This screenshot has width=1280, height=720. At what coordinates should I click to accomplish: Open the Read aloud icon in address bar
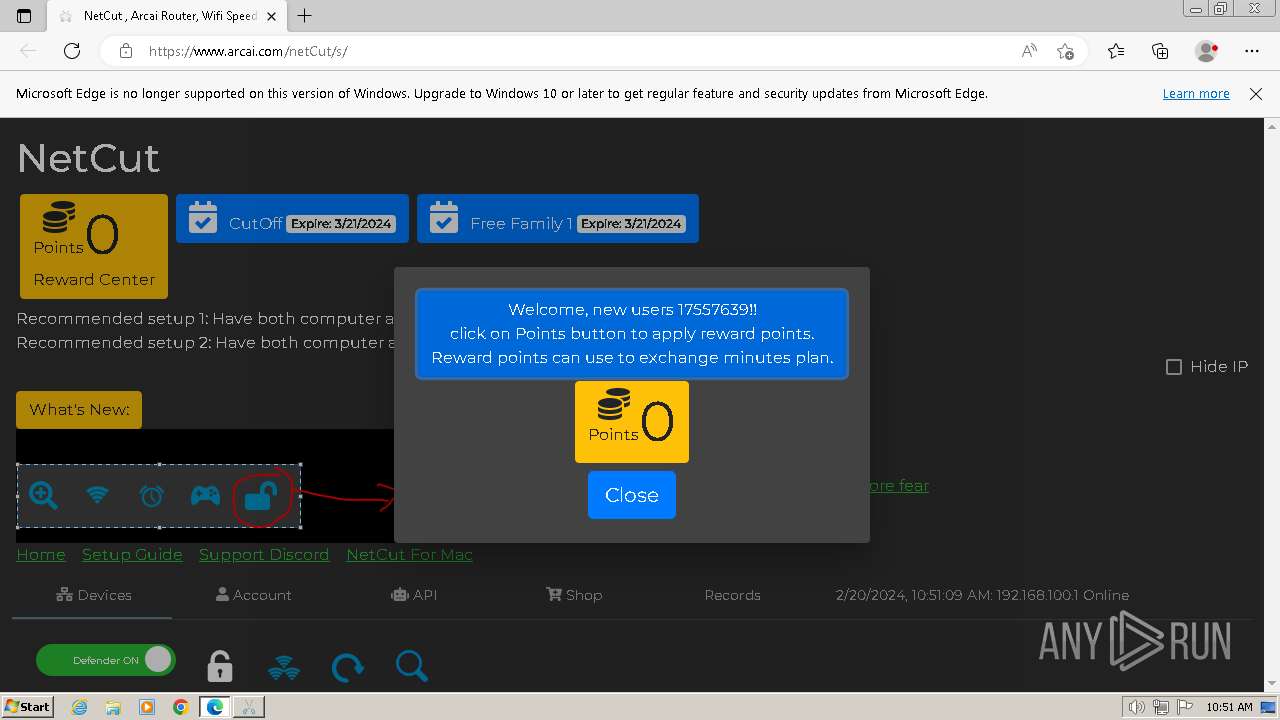click(1029, 51)
